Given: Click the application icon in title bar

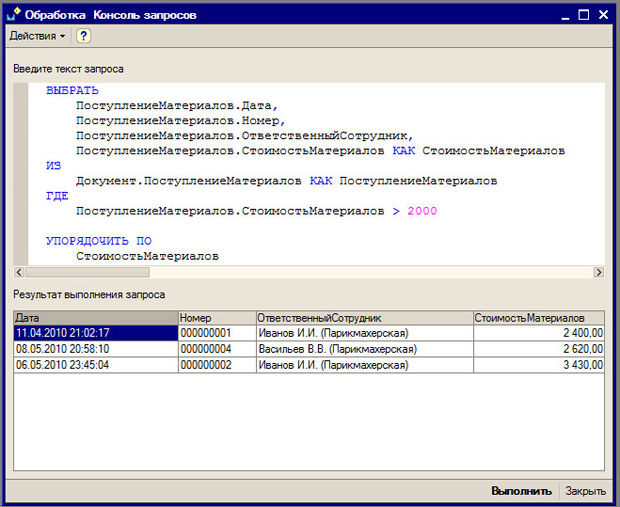Looking at the screenshot, I should point(14,14).
